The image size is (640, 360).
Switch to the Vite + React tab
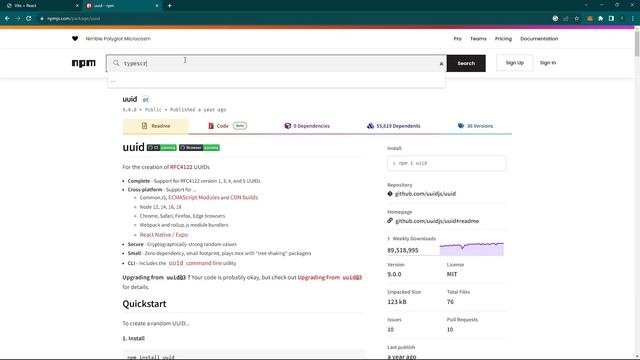tap(41, 6)
